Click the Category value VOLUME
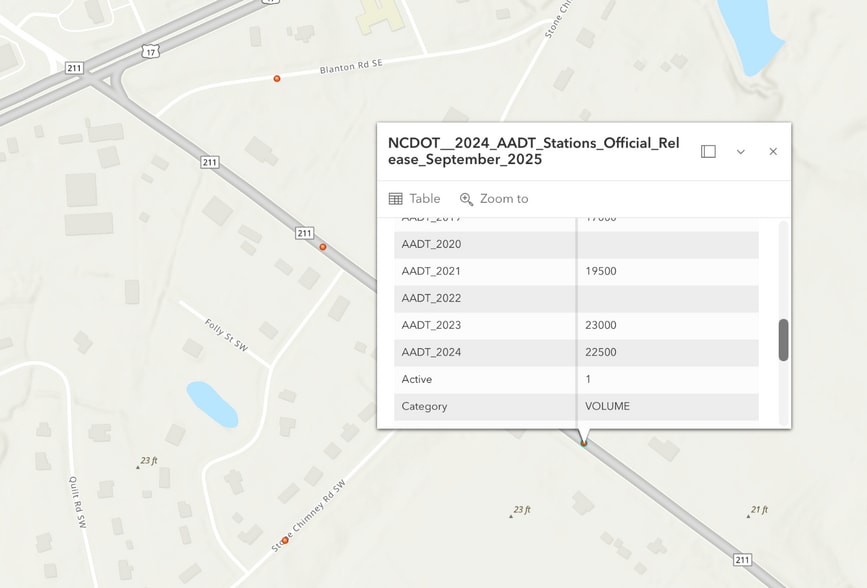The image size is (867, 588). (607, 406)
